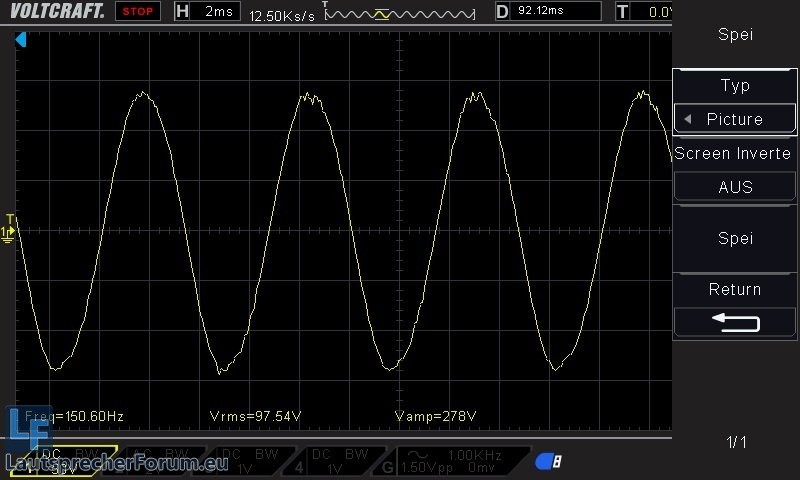Select the top Spei menu heading
The height and width of the screenshot is (480, 800).
(735, 35)
